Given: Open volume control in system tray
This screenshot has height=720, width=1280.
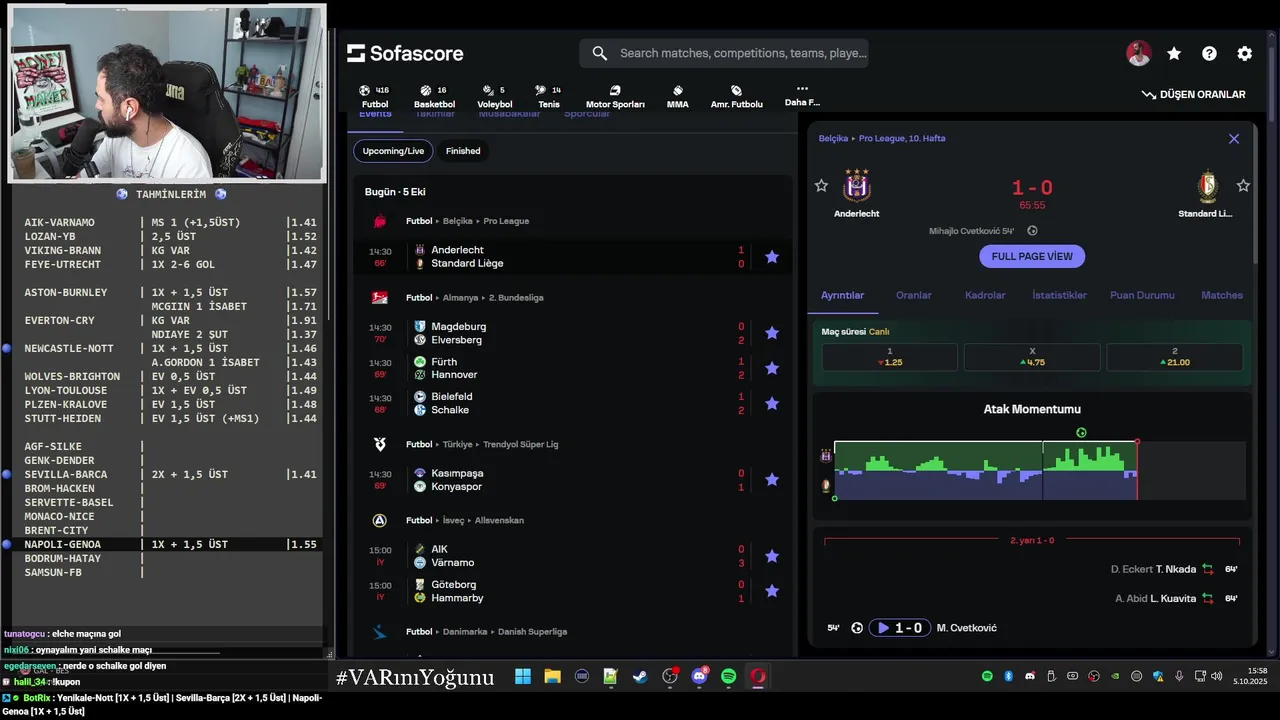Looking at the screenshot, I should [1216, 677].
